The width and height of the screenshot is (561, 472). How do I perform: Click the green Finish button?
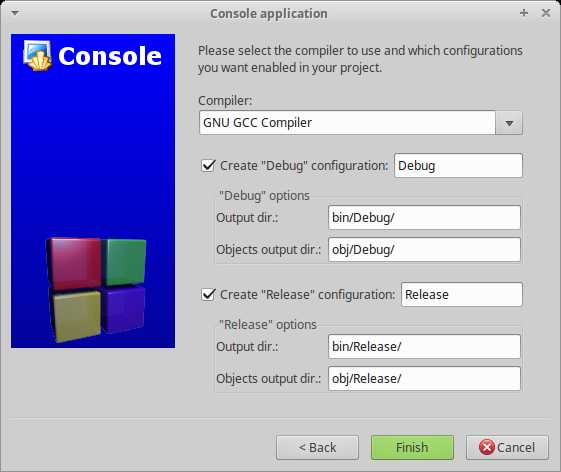pos(412,447)
